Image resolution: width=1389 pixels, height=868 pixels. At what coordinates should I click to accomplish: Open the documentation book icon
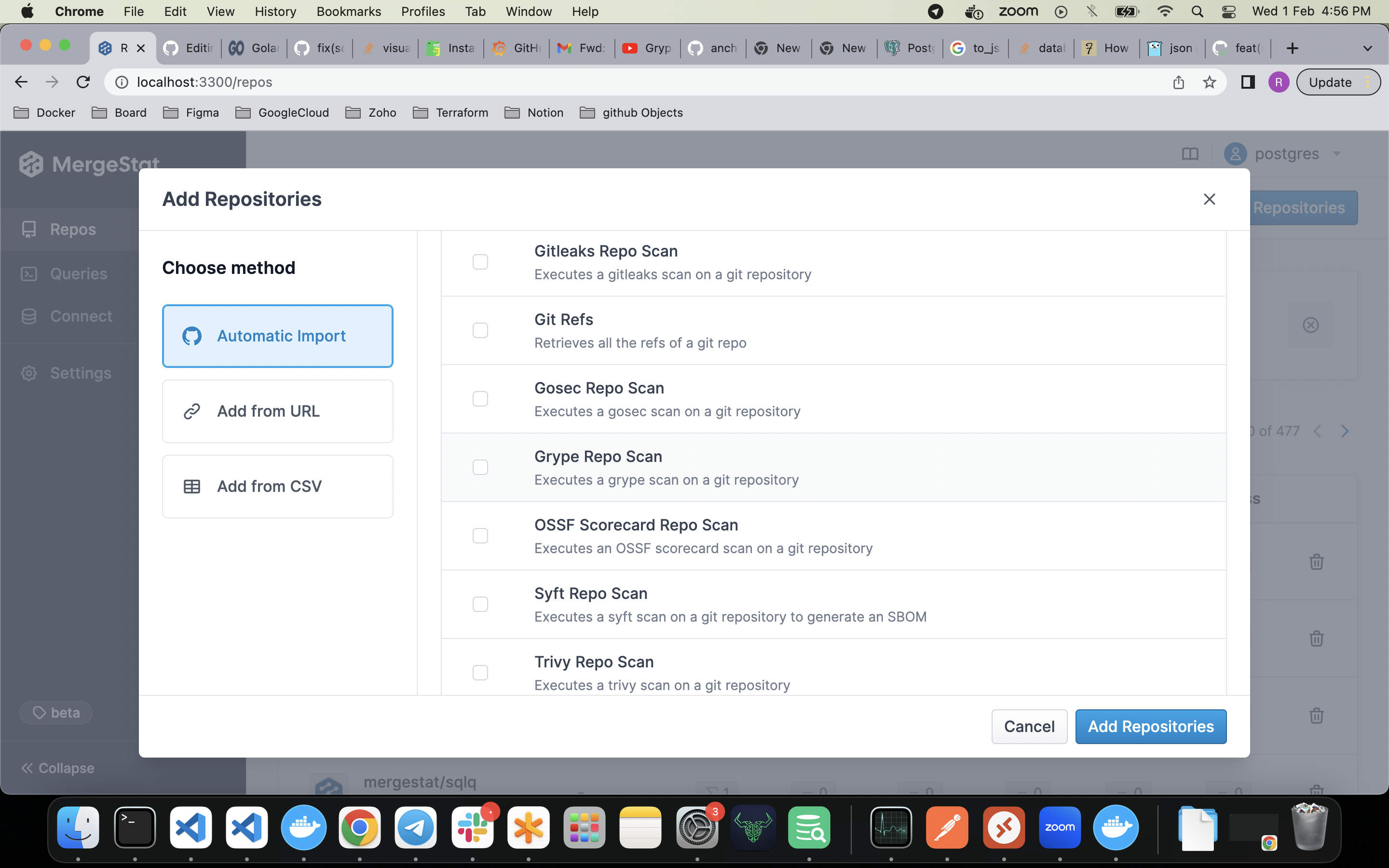1190,153
